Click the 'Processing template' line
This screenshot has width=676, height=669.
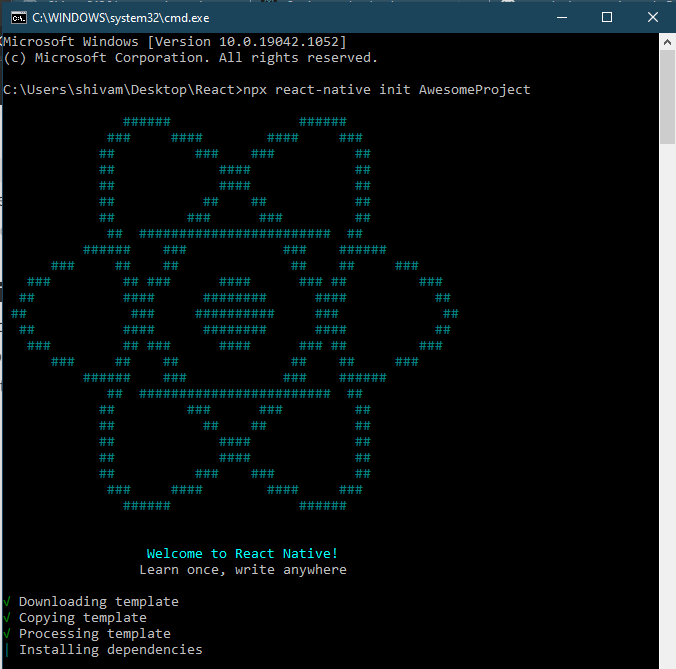95,634
